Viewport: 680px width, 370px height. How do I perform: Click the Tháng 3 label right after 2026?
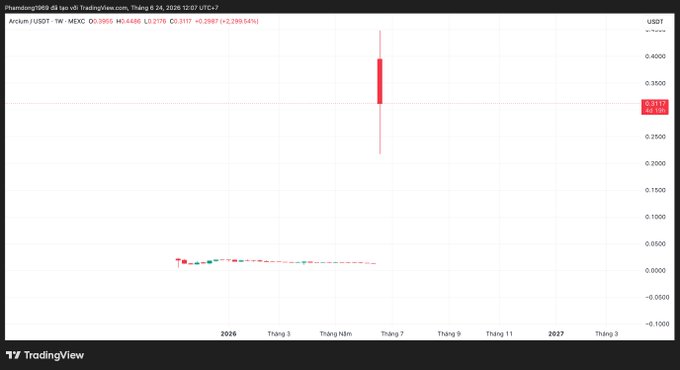(x=279, y=334)
